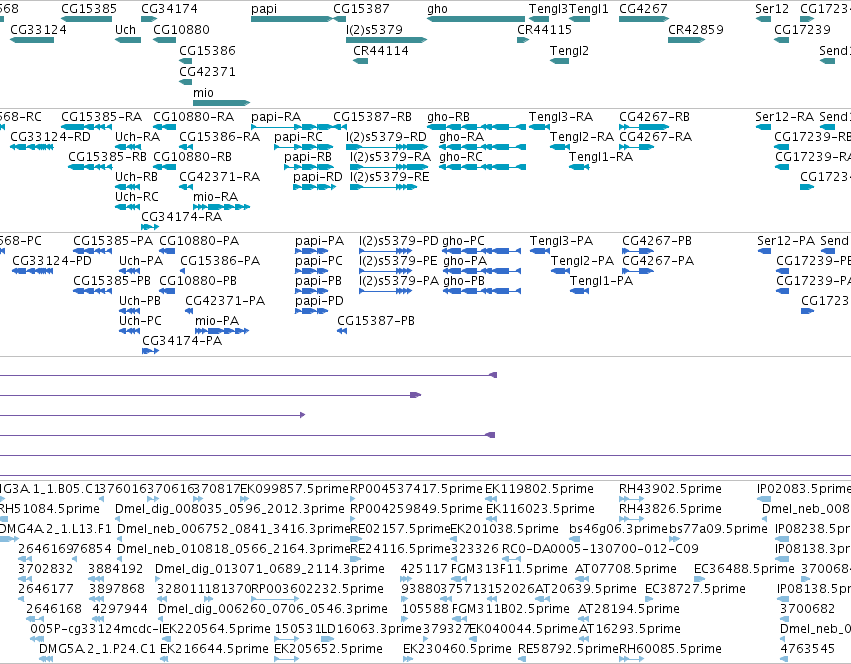Click the CG4267-RB transcript label
Screen dimensions: 851x664
655,117
